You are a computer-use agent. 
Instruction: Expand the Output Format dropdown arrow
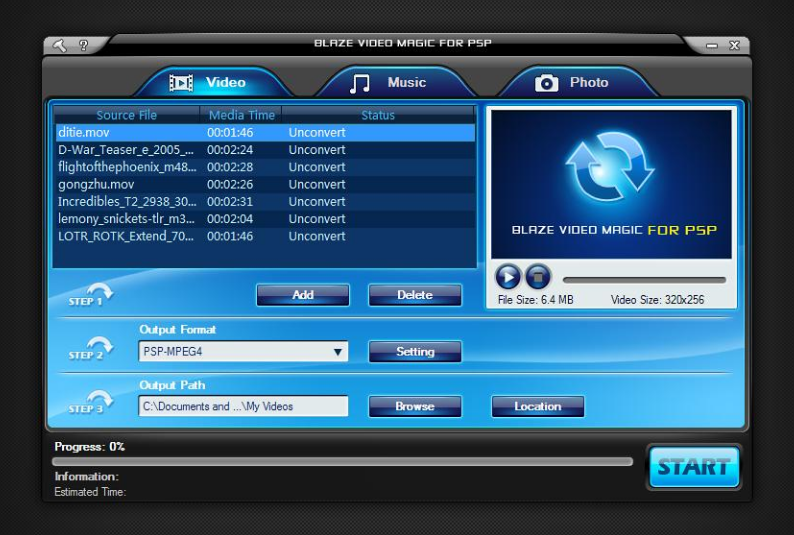pos(338,352)
